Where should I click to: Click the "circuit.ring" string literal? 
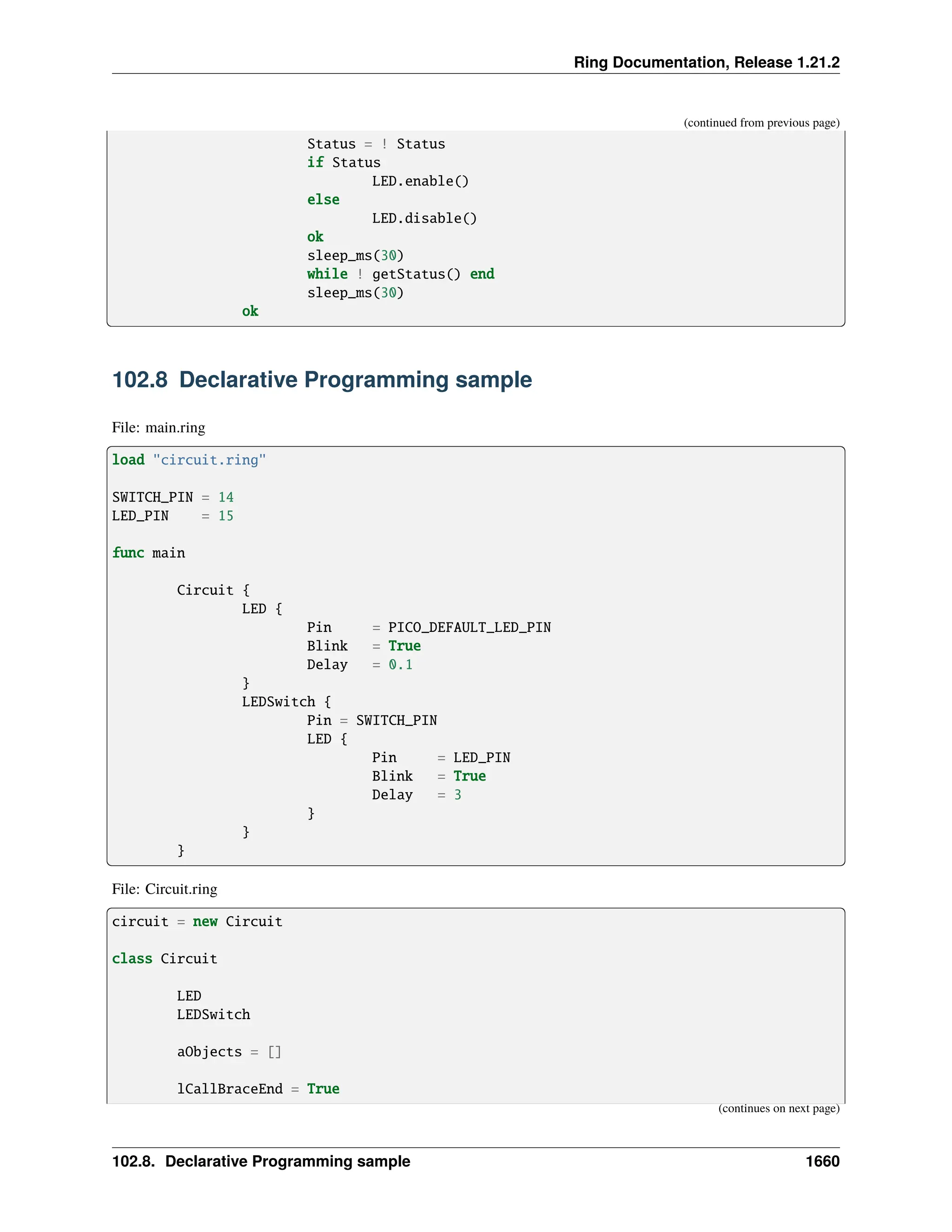tap(209, 460)
